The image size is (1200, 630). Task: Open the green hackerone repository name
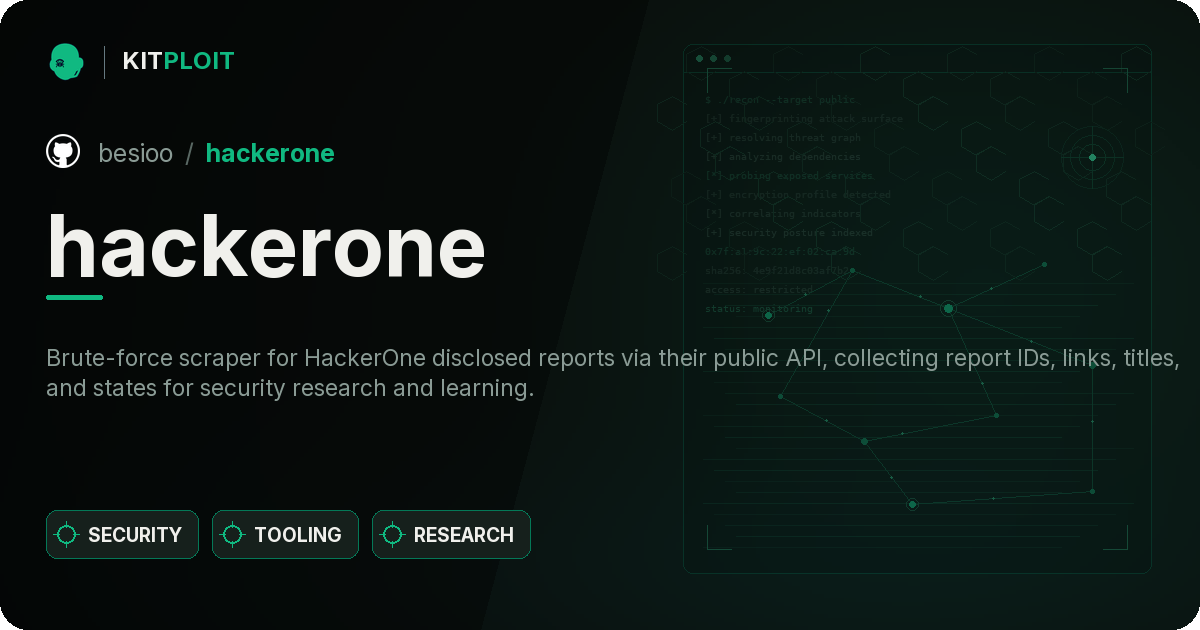(x=270, y=153)
